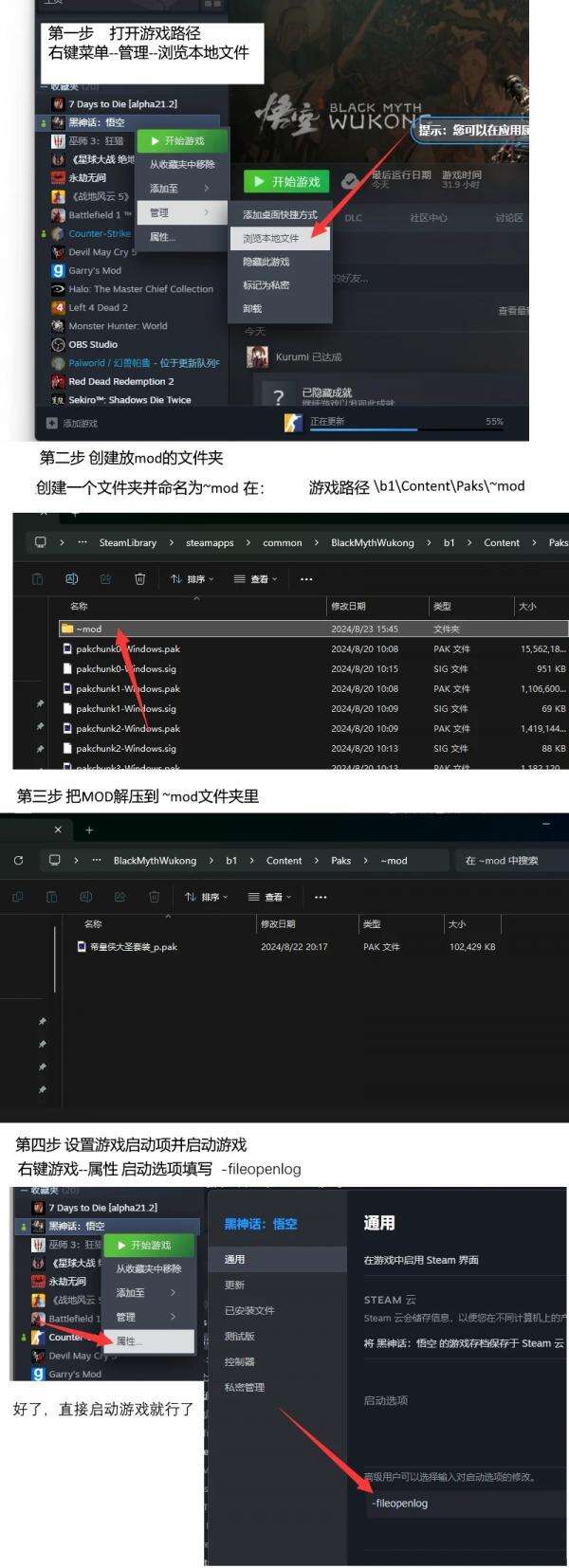Screen dimensions: 569x1568
Task: Choose 隐藏此游戏 from the submenu
Action: pos(280,262)
